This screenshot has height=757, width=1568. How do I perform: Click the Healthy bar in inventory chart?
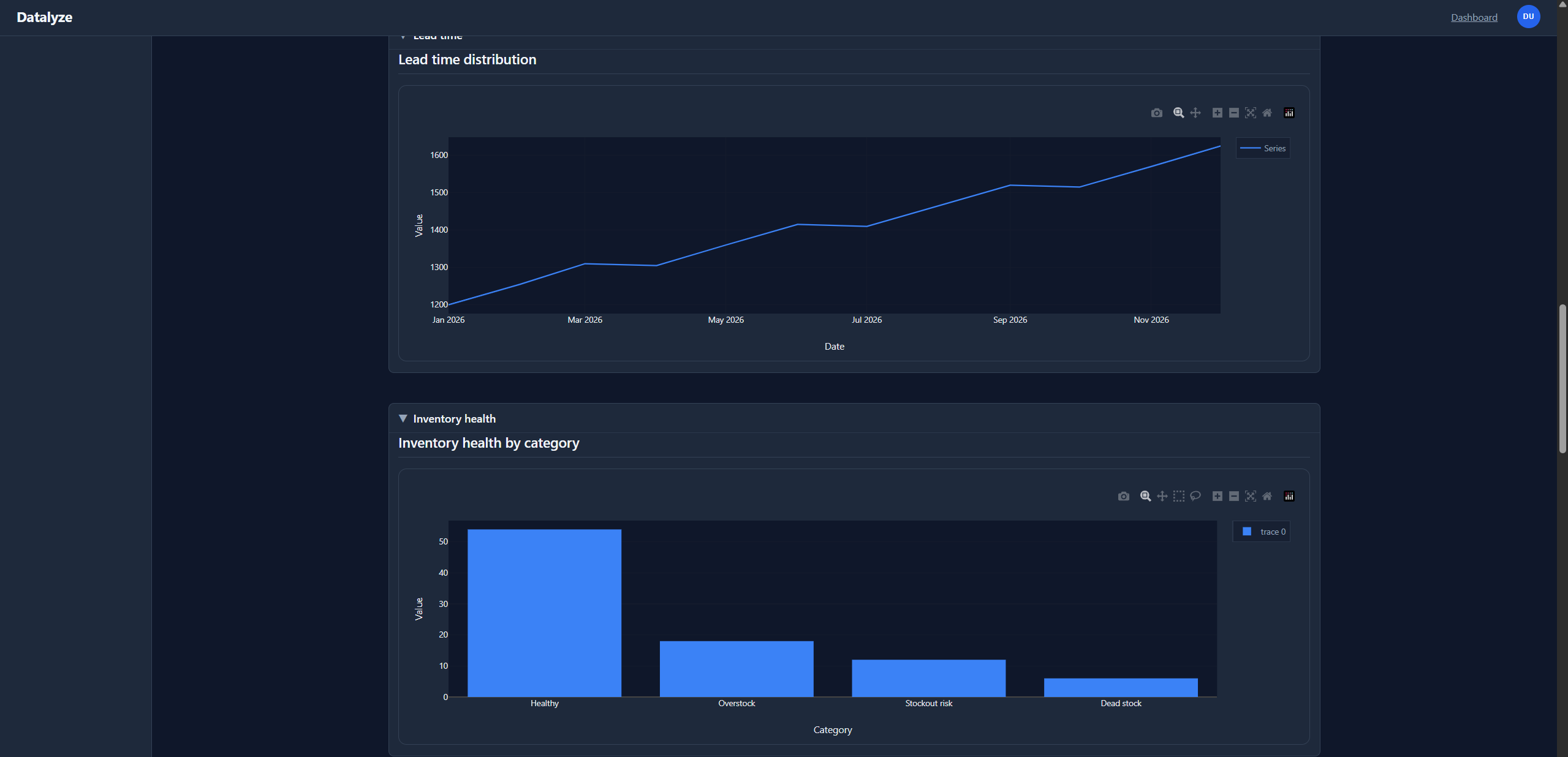coord(544,612)
